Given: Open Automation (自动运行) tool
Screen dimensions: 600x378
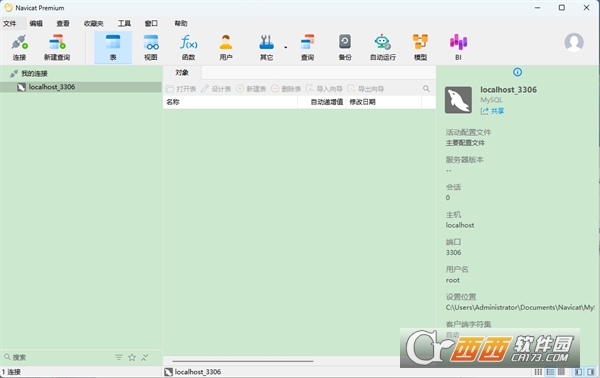Looking at the screenshot, I should [383, 47].
